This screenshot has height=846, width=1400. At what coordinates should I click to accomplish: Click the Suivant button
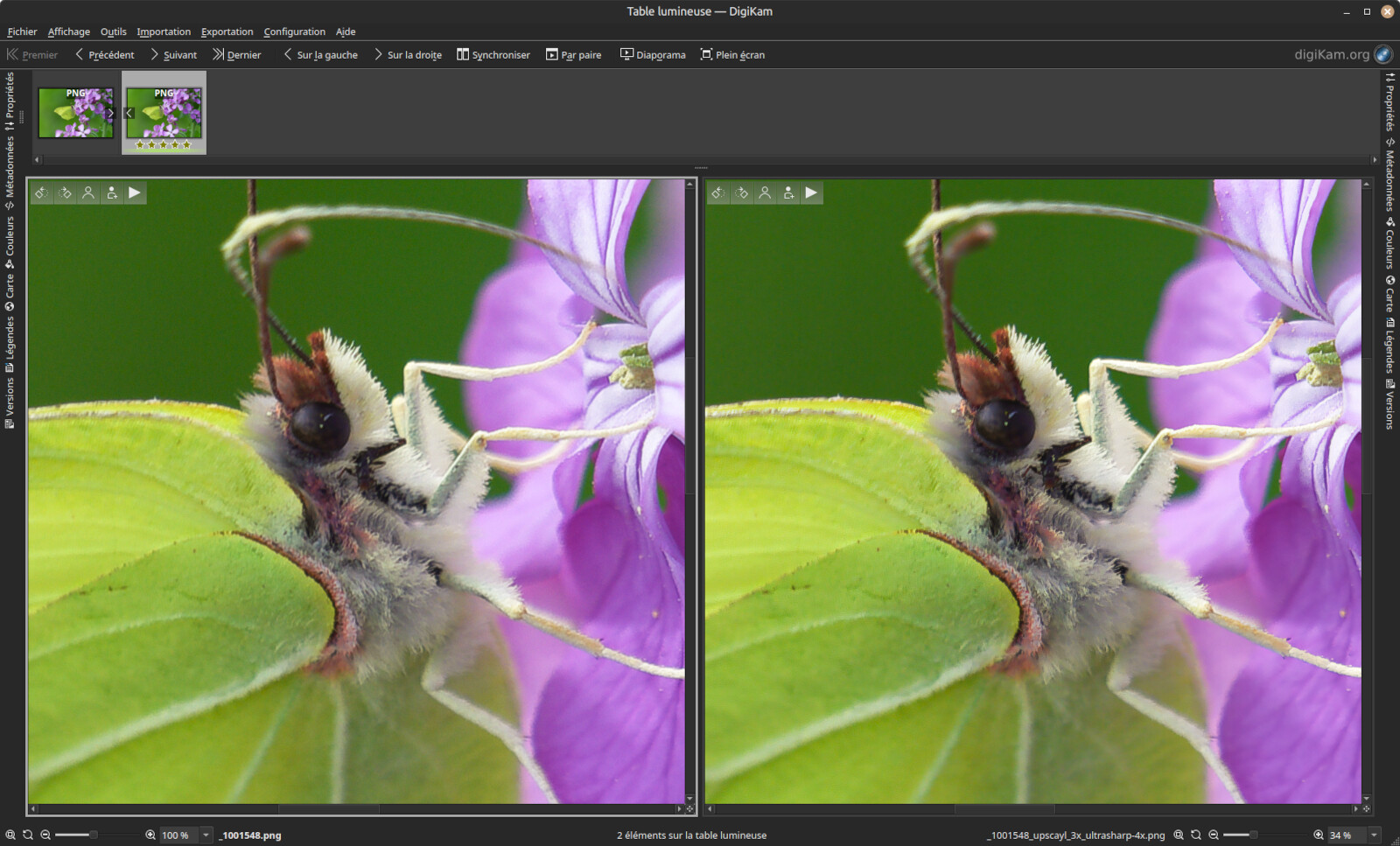[x=173, y=54]
